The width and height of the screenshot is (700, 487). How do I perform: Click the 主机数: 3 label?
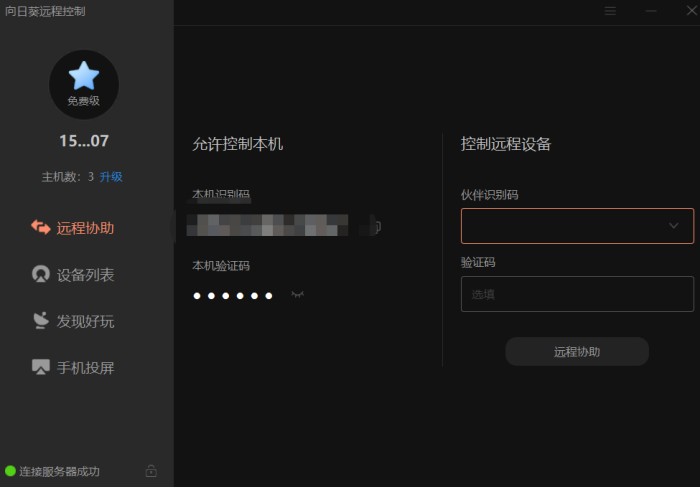(x=67, y=177)
